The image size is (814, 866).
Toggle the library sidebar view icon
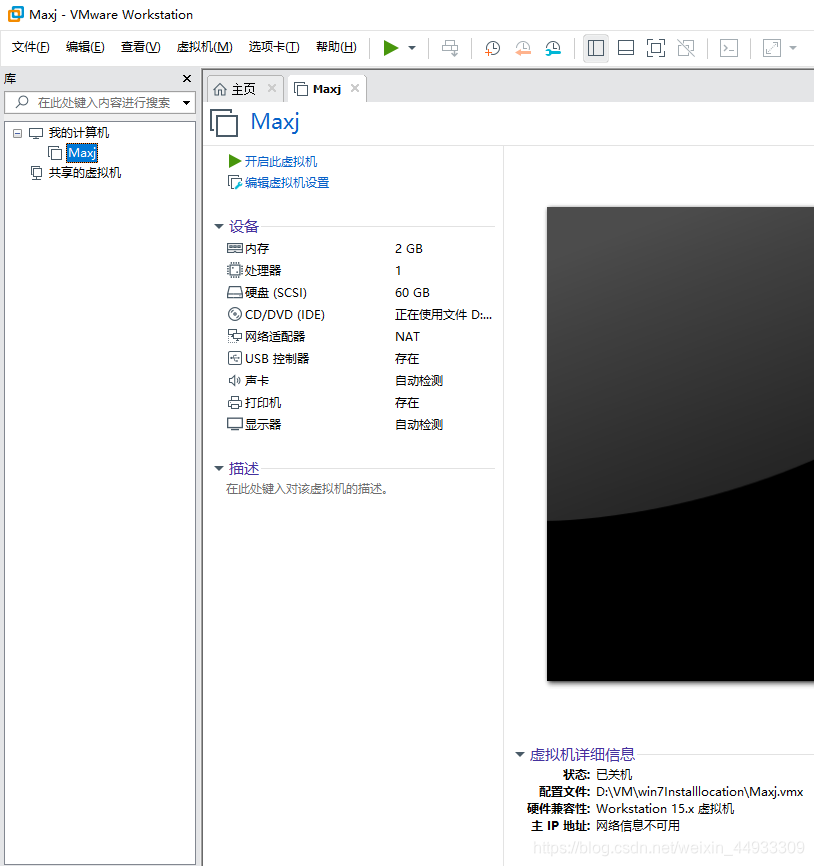pyautogui.click(x=596, y=48)
